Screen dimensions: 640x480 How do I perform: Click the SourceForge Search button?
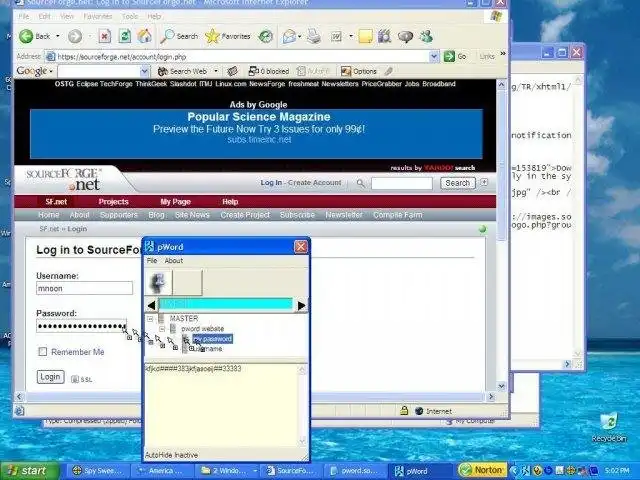coord(458,183)
